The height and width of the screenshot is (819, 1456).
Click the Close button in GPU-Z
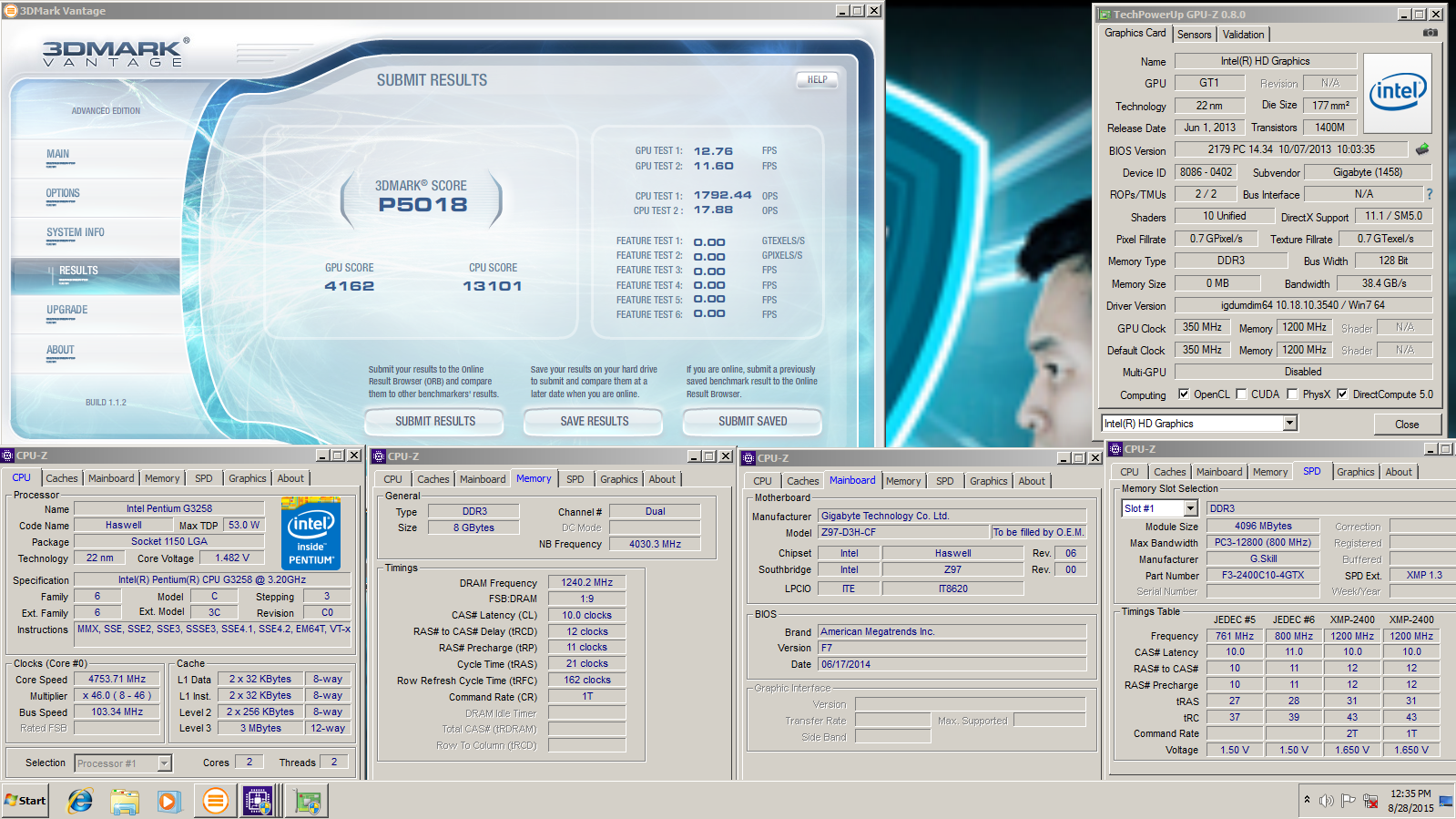[1407, 425]
